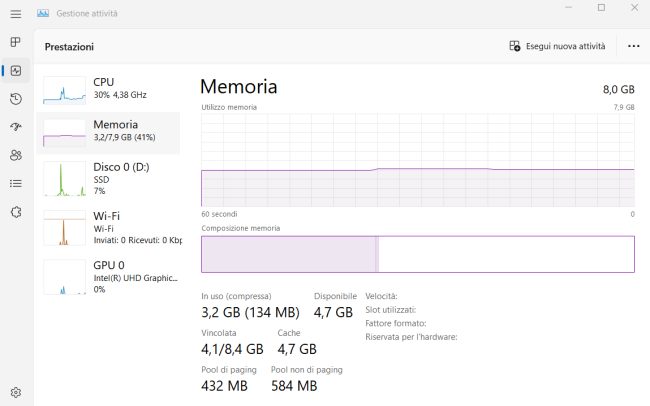Click the 60 secondi axis label
650x406 pixels.
[219, 214]
